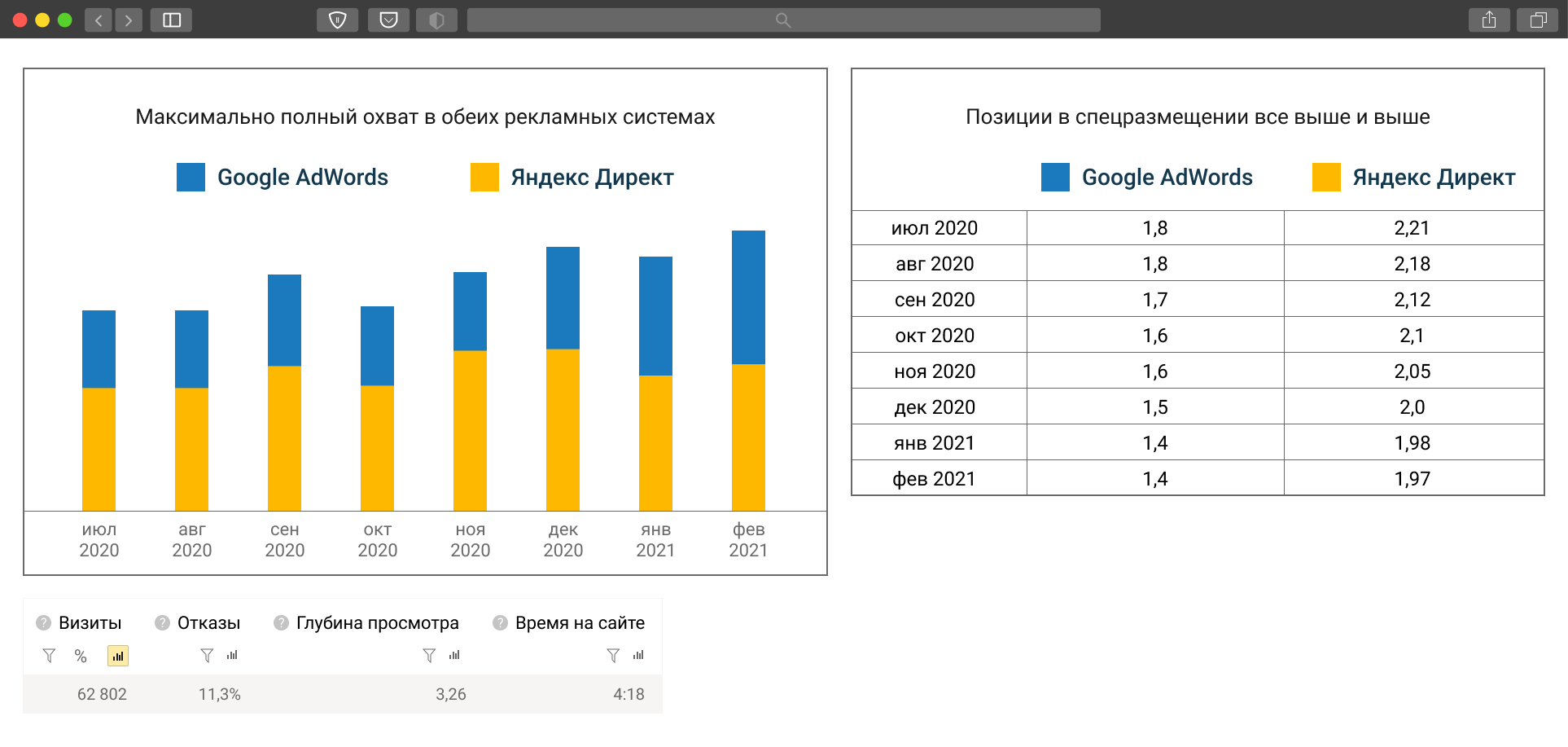Toggle the highlighted chart button under Визиты
The image size is (1568, 747).
pos(118,656)
